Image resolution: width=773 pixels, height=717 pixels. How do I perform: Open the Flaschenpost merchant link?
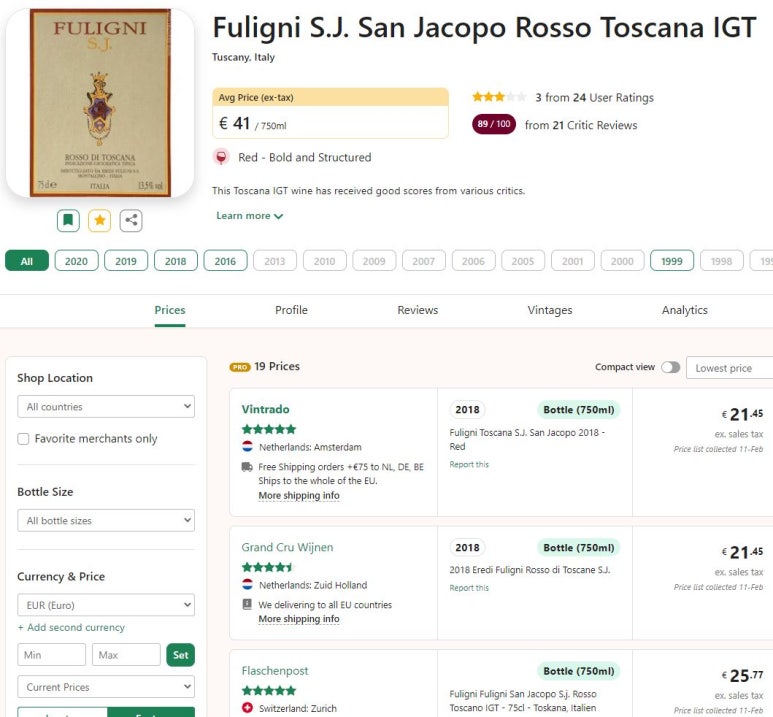[275, 671]
